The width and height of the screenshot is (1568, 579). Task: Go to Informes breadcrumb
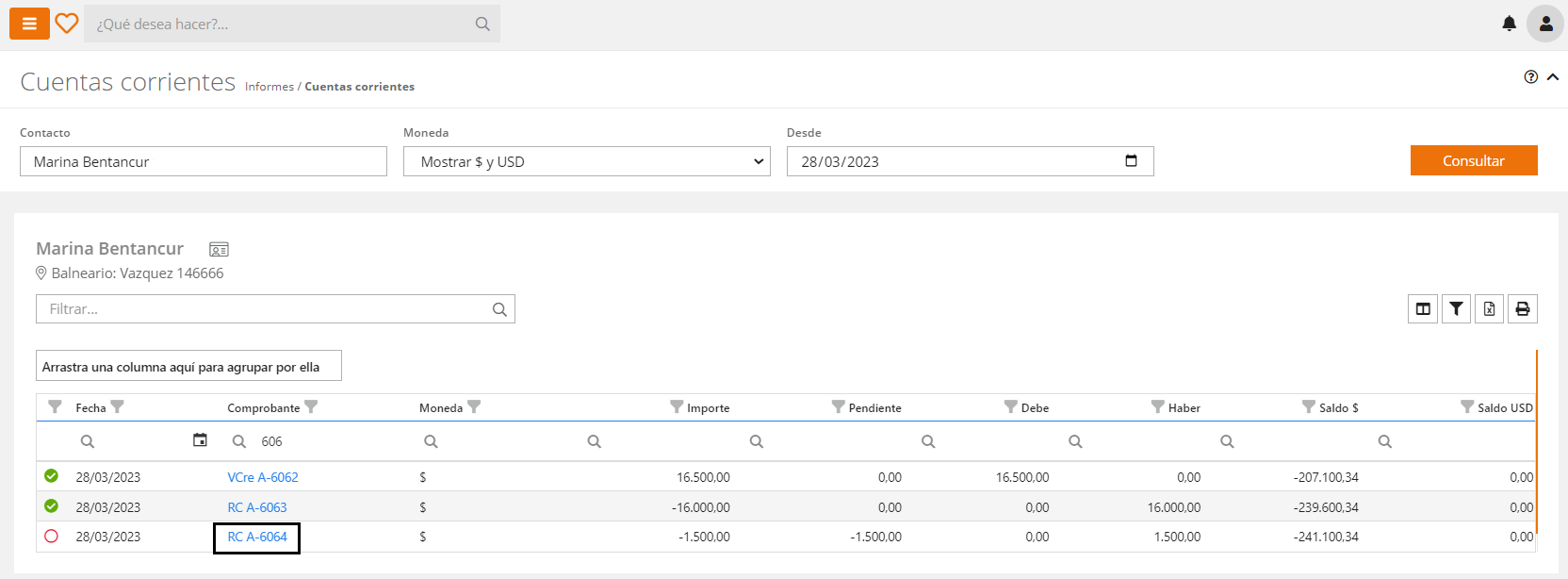[269, 87]
